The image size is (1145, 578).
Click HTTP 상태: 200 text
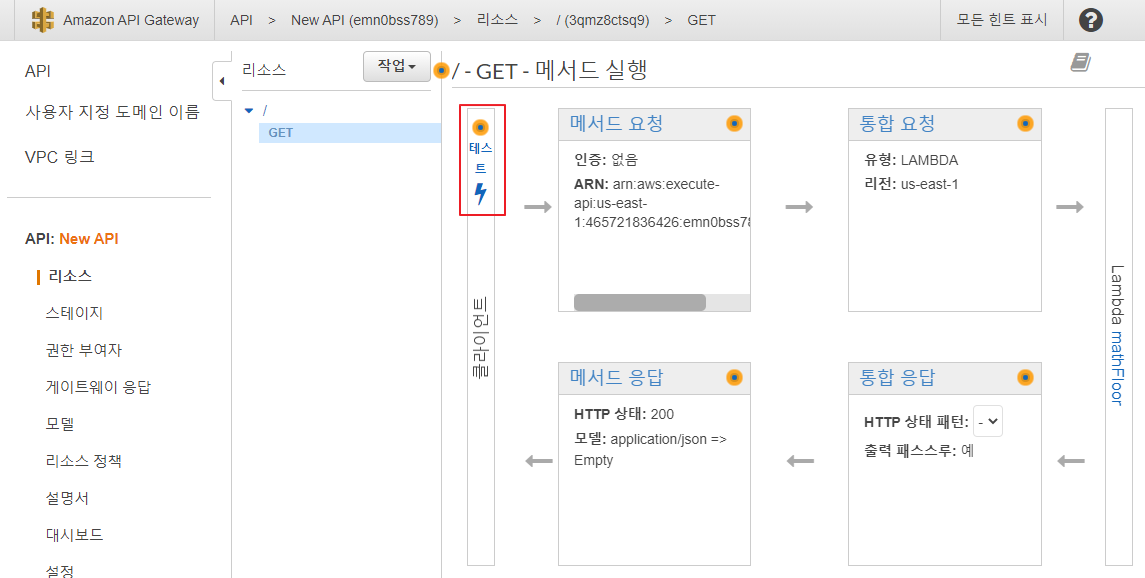[624, 414]
